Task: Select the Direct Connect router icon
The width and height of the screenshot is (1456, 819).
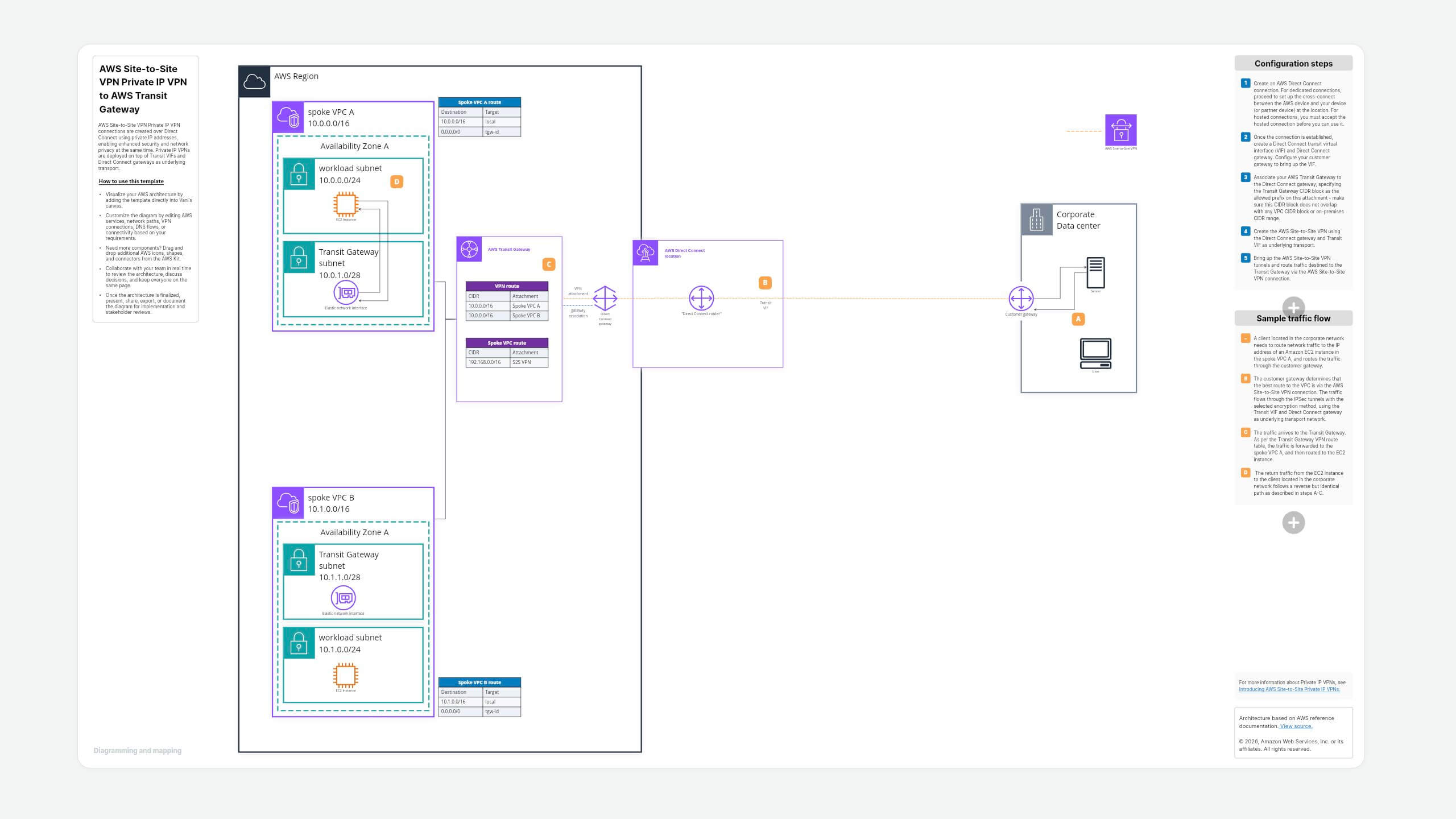Action: click(x=701, y=298)
